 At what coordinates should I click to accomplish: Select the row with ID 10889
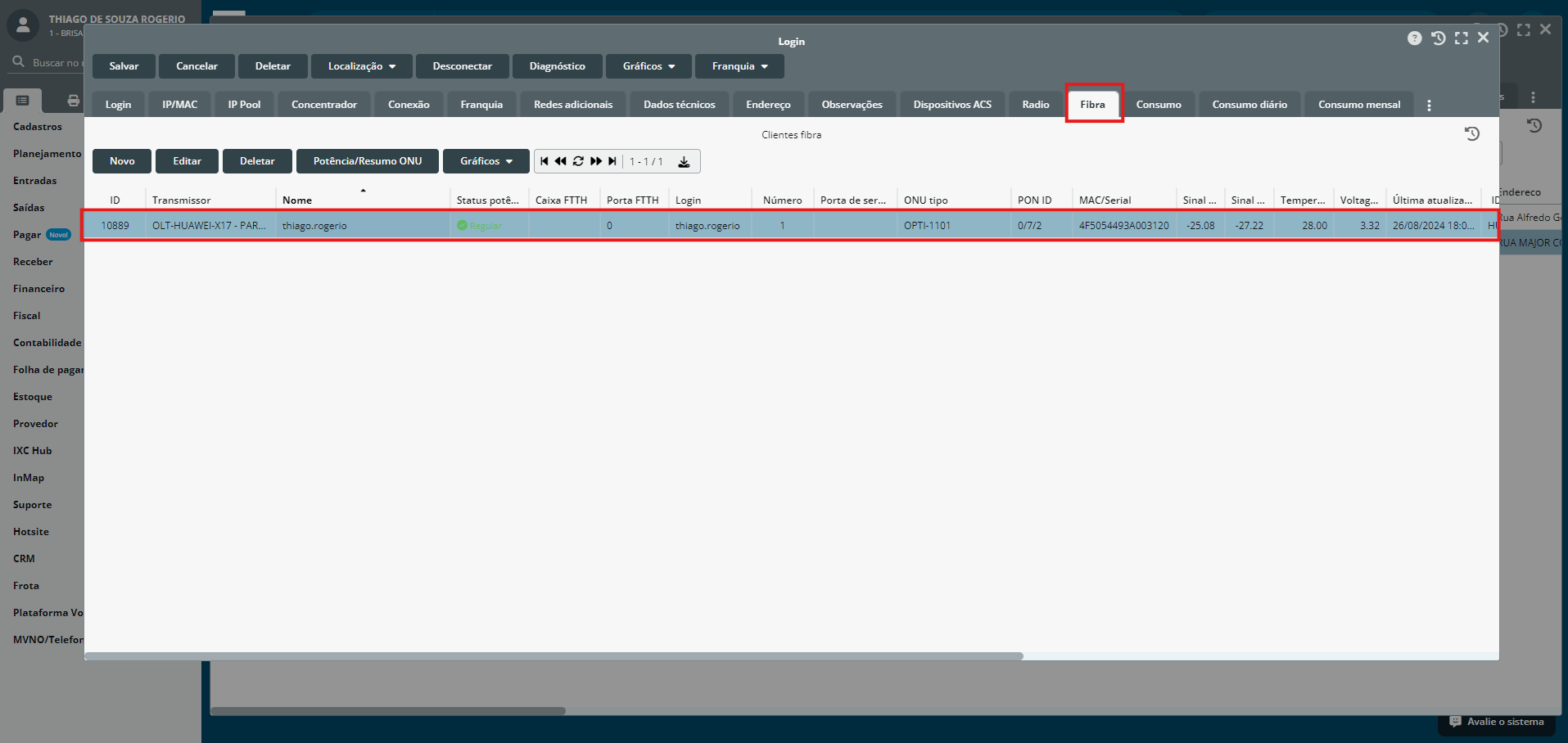point(115,226)
